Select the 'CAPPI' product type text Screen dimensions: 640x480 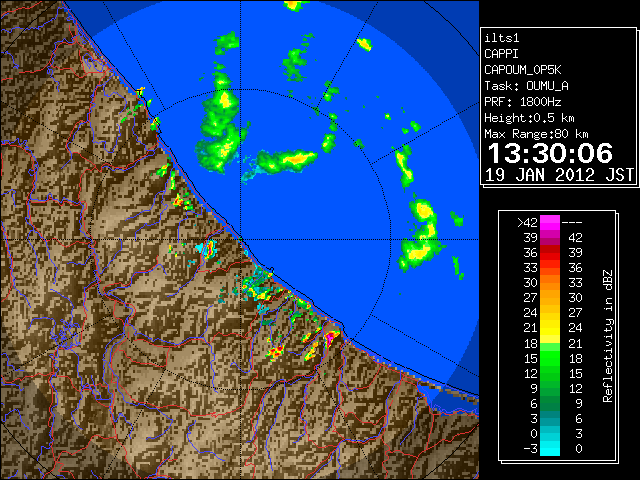coord(501,54)
